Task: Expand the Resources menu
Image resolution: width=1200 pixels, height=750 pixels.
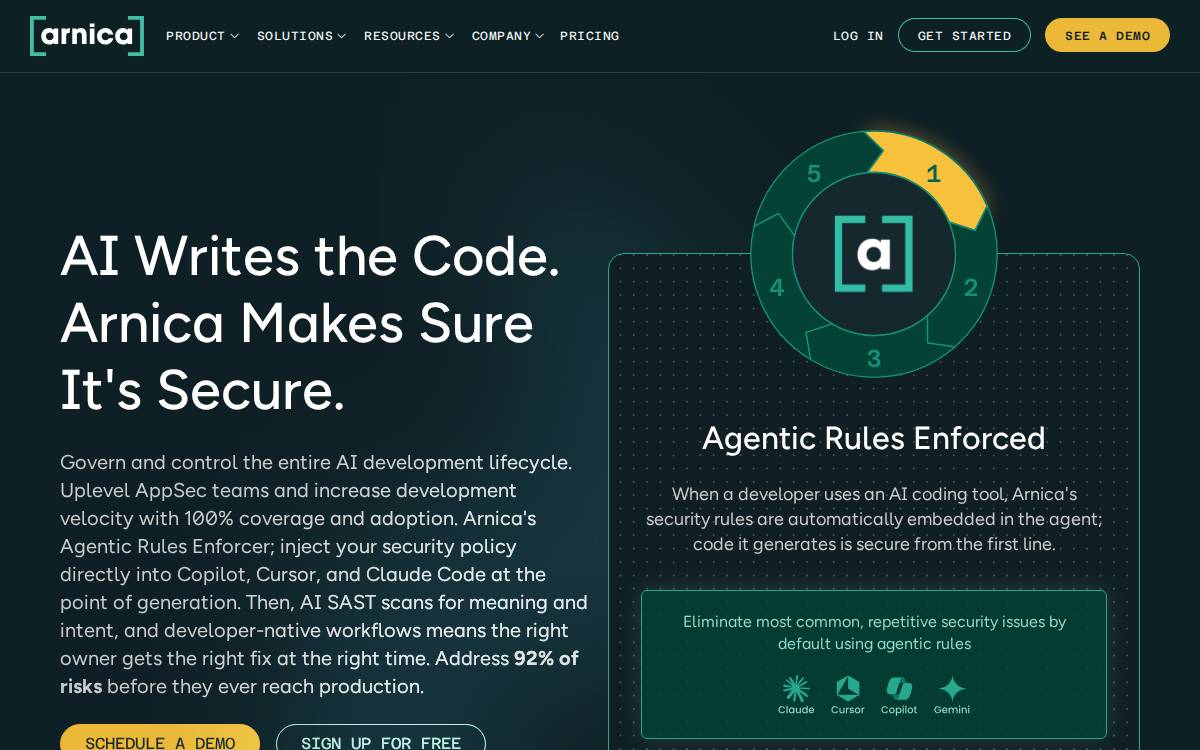Action: 409,36
